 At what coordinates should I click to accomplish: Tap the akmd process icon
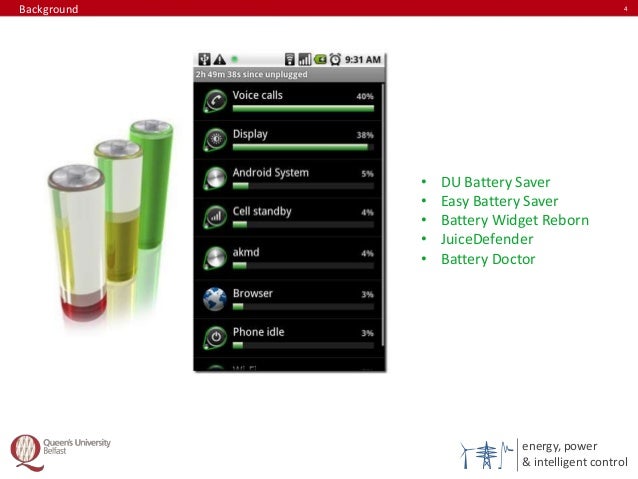215,258
